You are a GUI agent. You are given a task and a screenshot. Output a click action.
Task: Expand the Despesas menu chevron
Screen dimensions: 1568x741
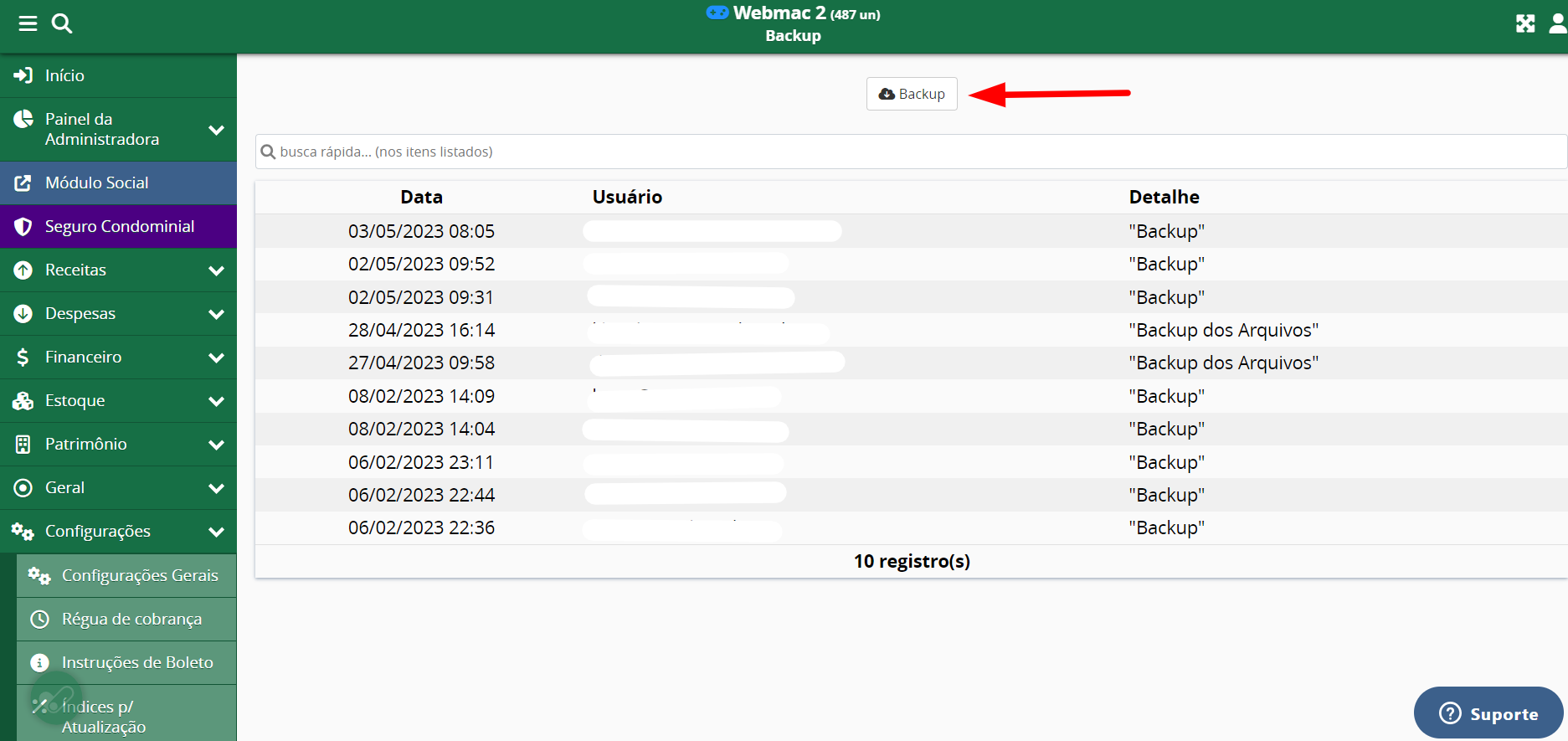[216, 314]
